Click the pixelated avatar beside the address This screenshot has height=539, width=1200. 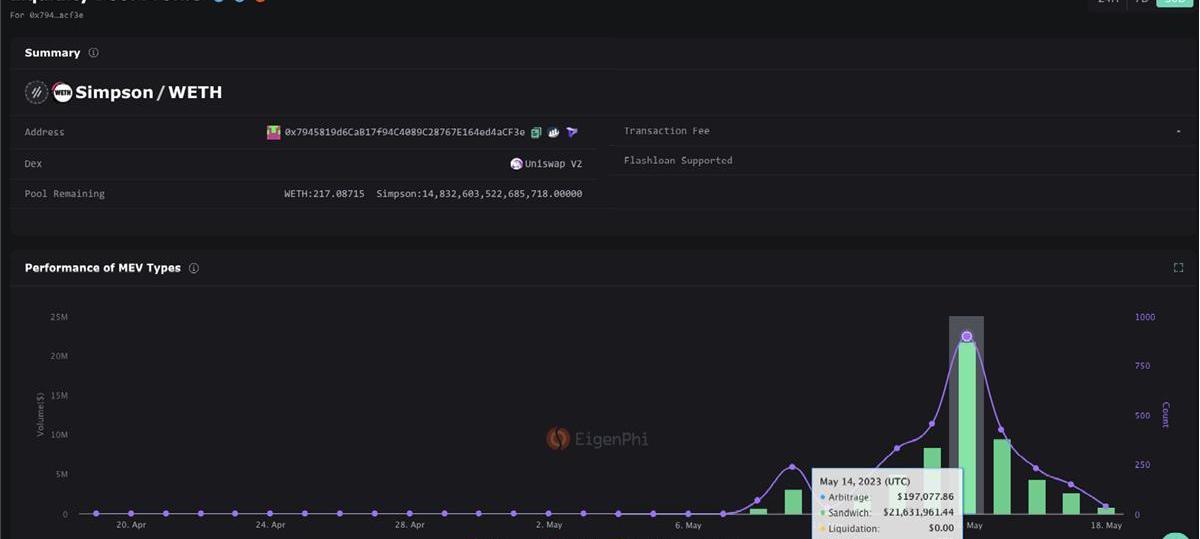pos(274,132)
